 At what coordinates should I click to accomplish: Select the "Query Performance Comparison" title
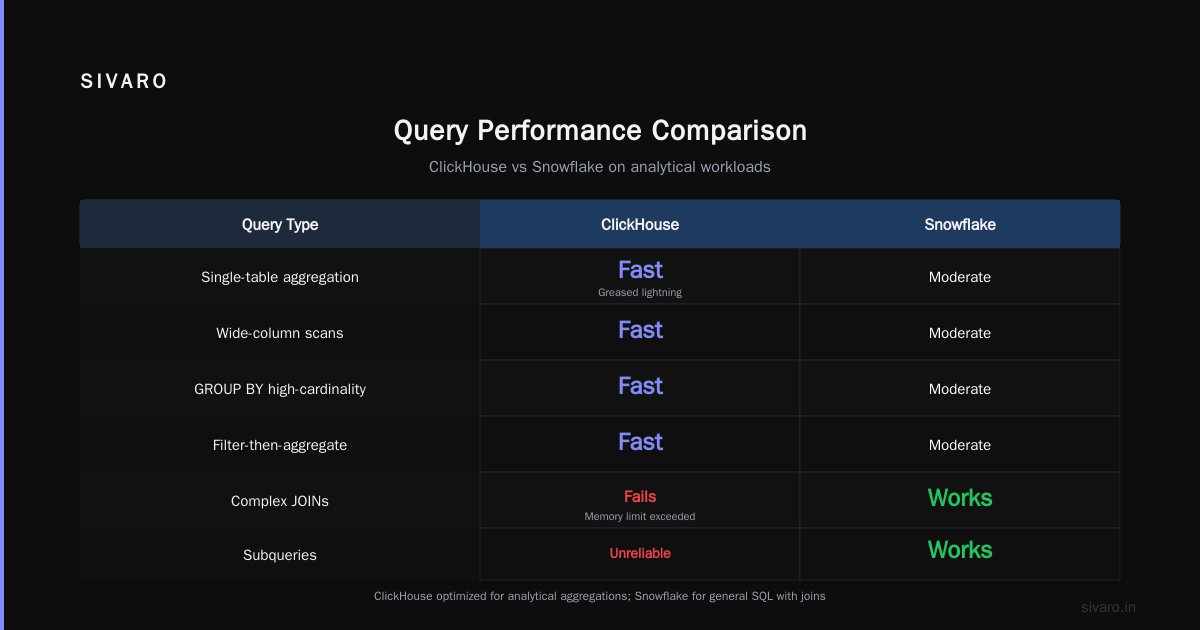tap(600, 131)
